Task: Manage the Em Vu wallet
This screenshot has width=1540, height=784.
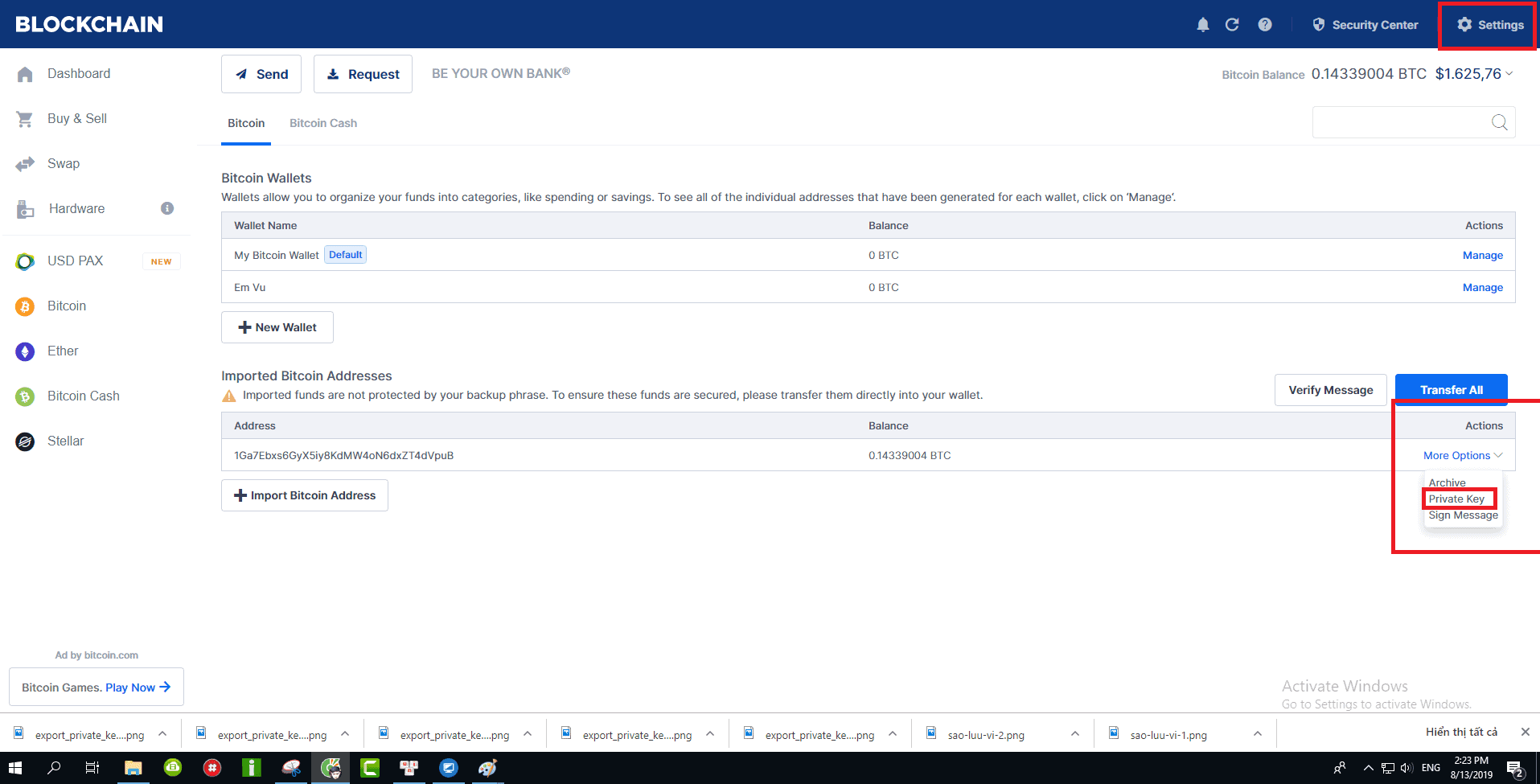Action: point(1482,287)
